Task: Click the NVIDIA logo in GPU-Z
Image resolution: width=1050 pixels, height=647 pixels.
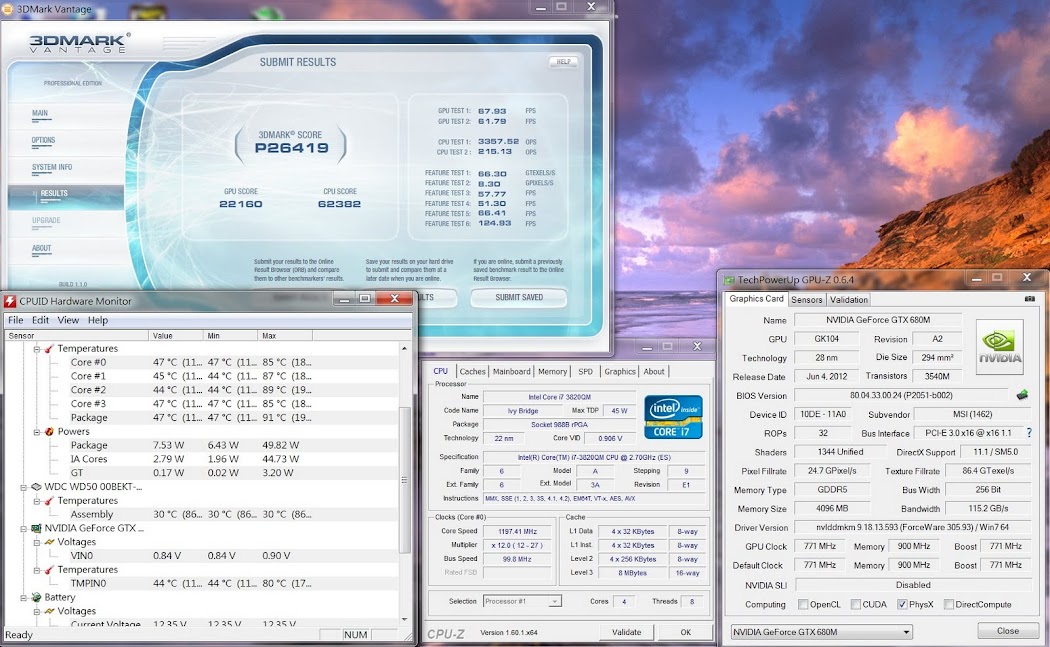Action: pos(1000,347)
